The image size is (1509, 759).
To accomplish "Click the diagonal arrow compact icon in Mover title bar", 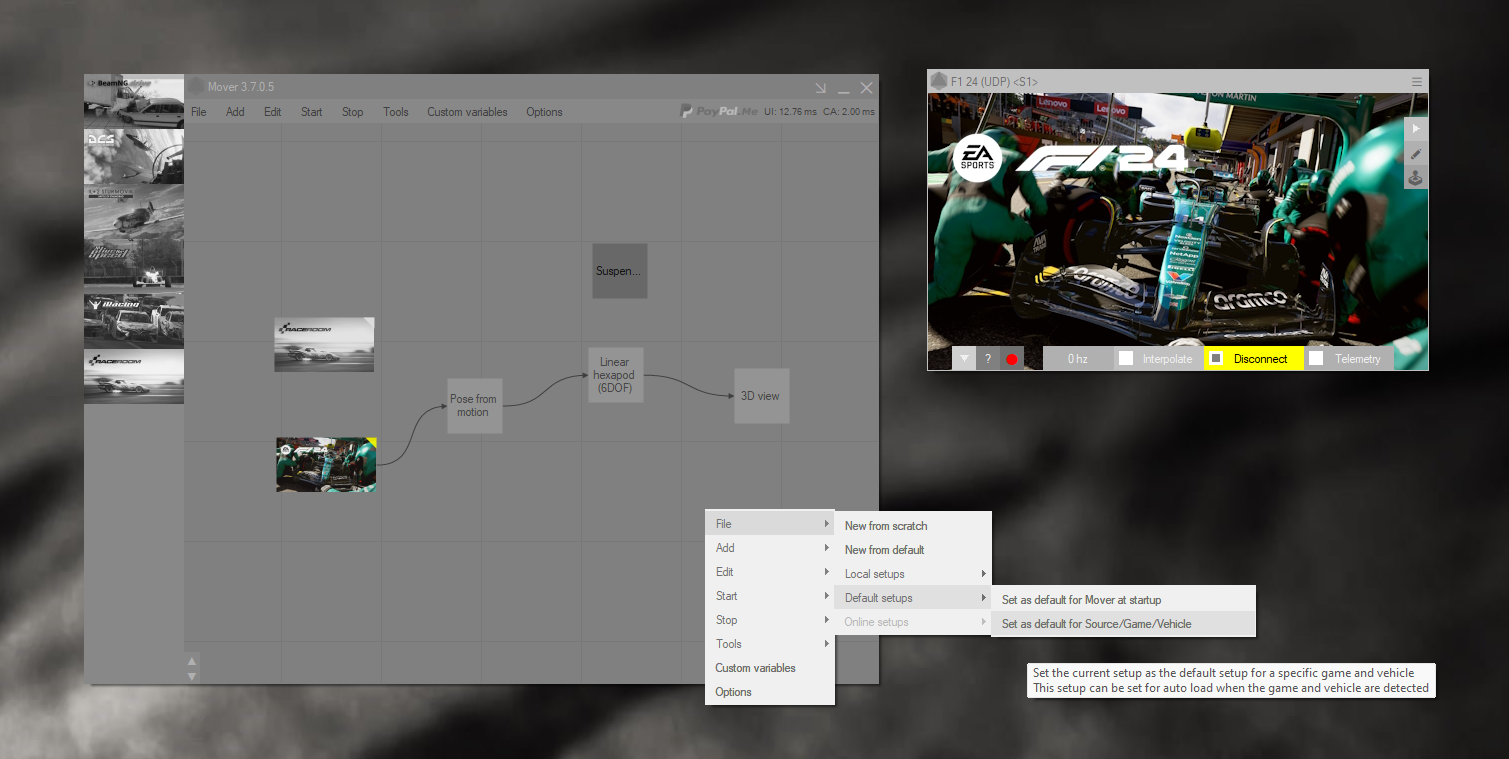I will coord(822,88).
